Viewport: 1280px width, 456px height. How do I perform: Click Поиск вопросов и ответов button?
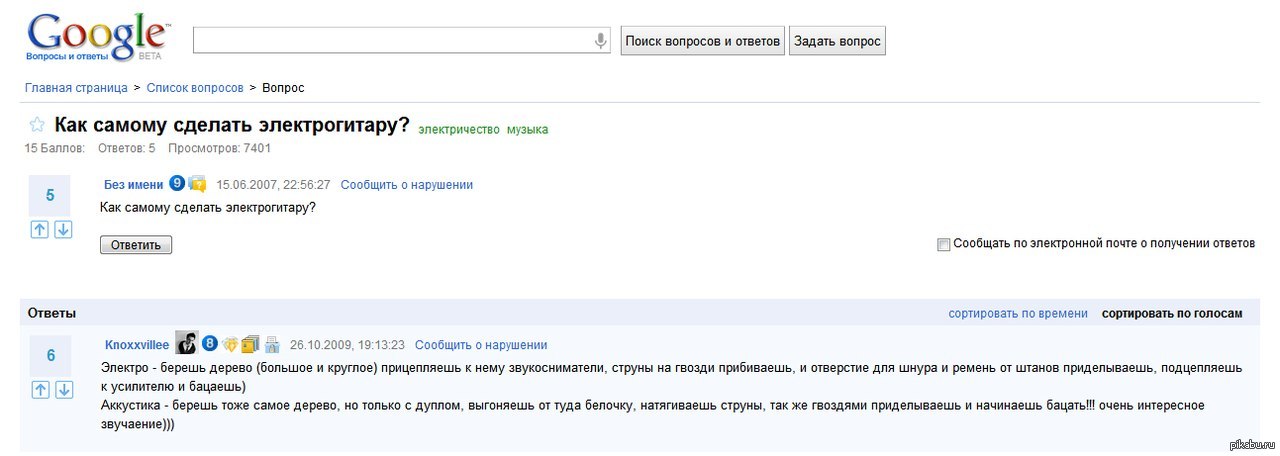click(702, 41)
